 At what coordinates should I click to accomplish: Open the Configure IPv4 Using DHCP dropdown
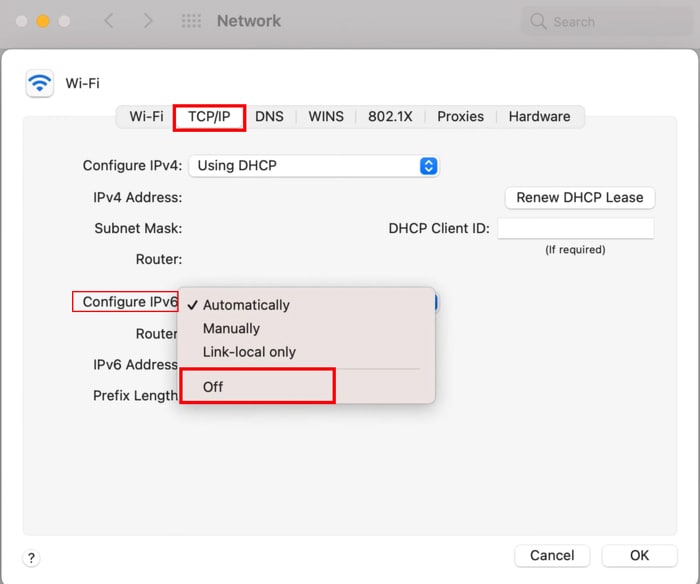pyautogui.click(x=314, y=166)
